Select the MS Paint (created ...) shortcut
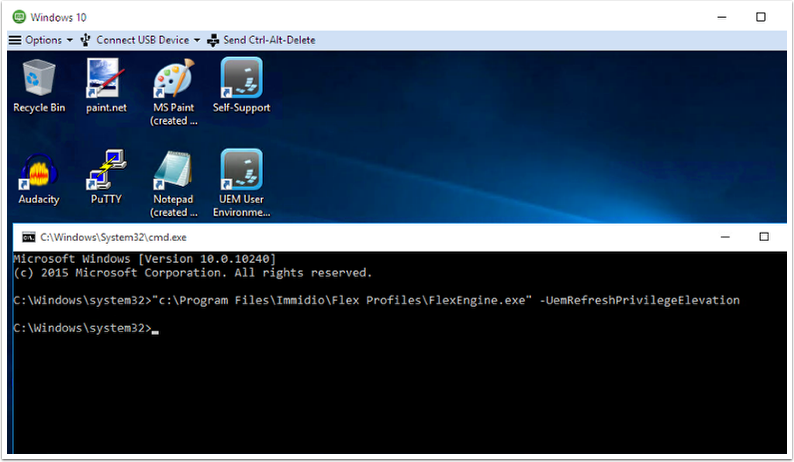794x462 pixels. (x=174, y=92)
